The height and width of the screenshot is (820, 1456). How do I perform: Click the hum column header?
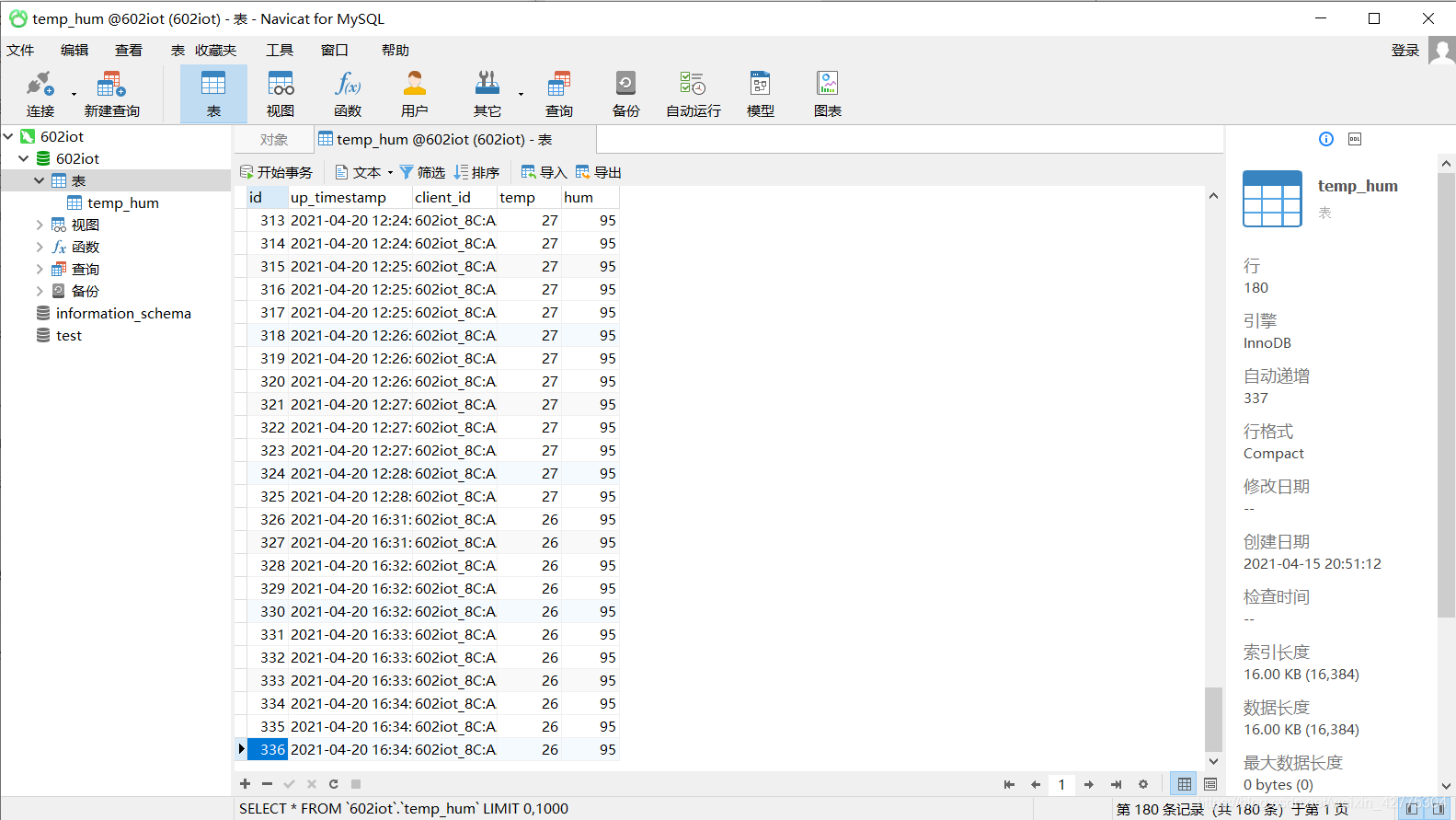(x=590, y=197)
